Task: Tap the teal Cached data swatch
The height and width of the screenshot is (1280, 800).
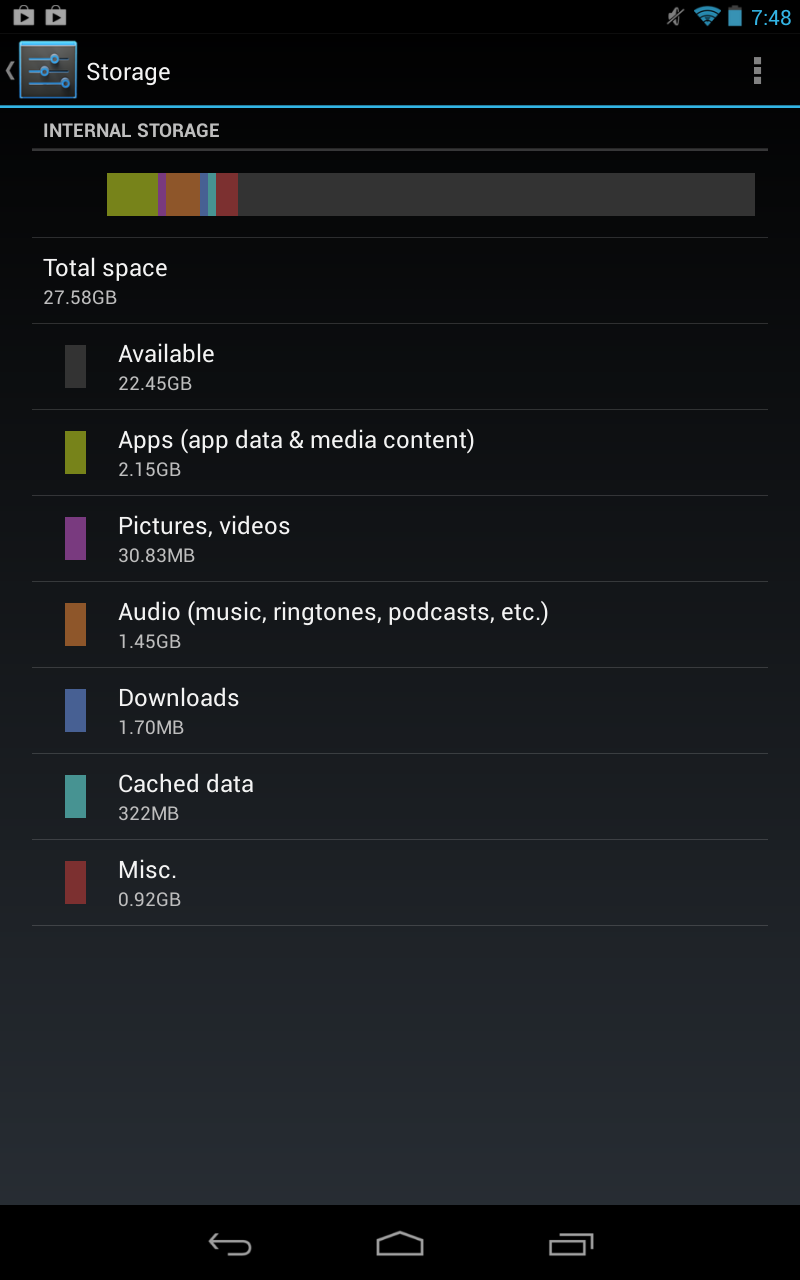Action: [75, 797]
